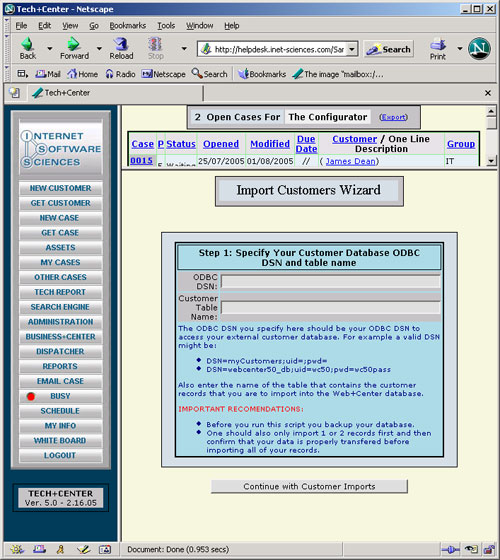
Task: Open James Dean customer link
Action: click(350, 161)
